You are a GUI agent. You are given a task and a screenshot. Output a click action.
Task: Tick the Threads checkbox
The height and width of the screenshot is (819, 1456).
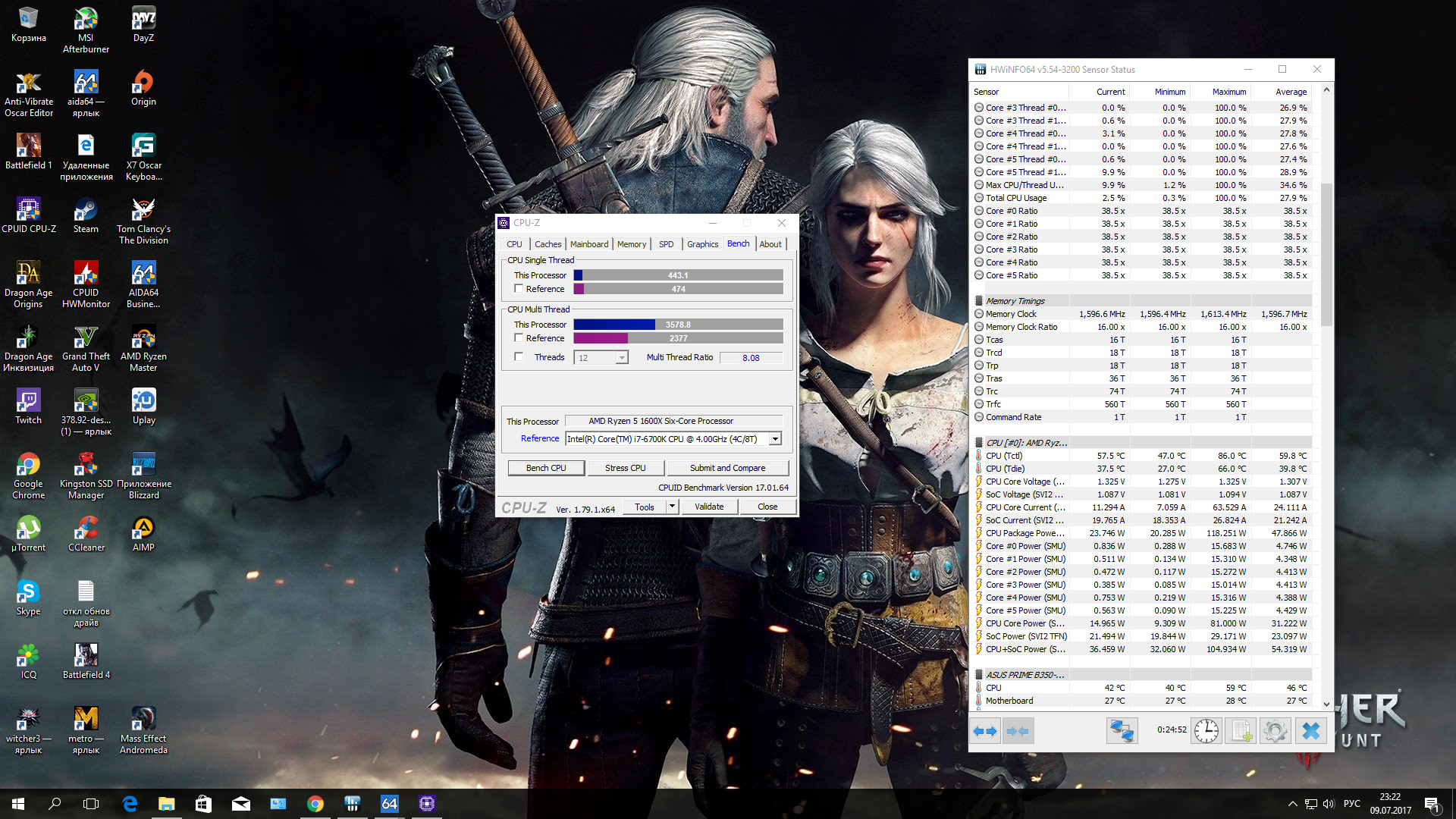click(x=519, y=357)
